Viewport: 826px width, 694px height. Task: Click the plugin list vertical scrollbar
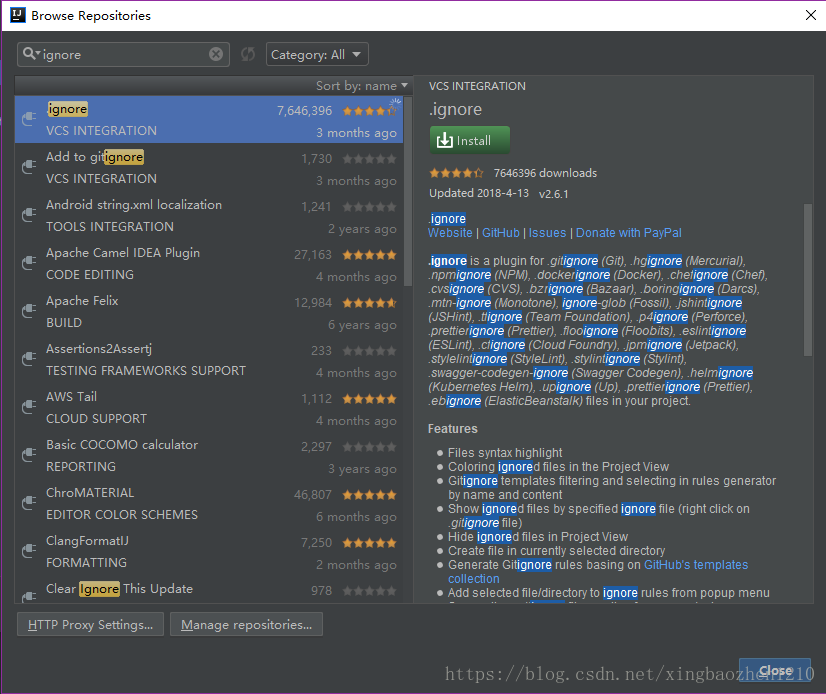408,191
